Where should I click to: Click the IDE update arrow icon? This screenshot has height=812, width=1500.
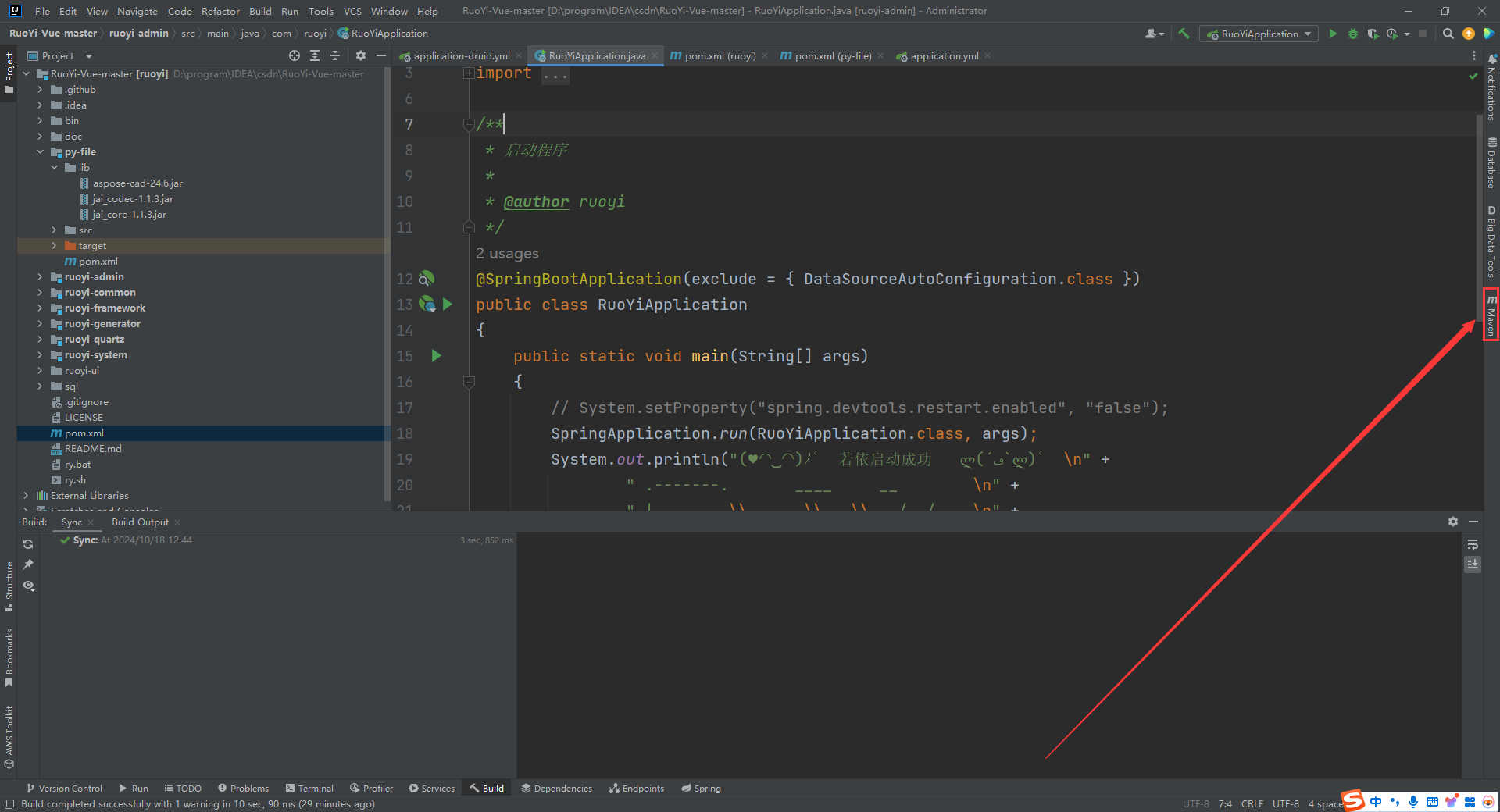[1469, 34]
